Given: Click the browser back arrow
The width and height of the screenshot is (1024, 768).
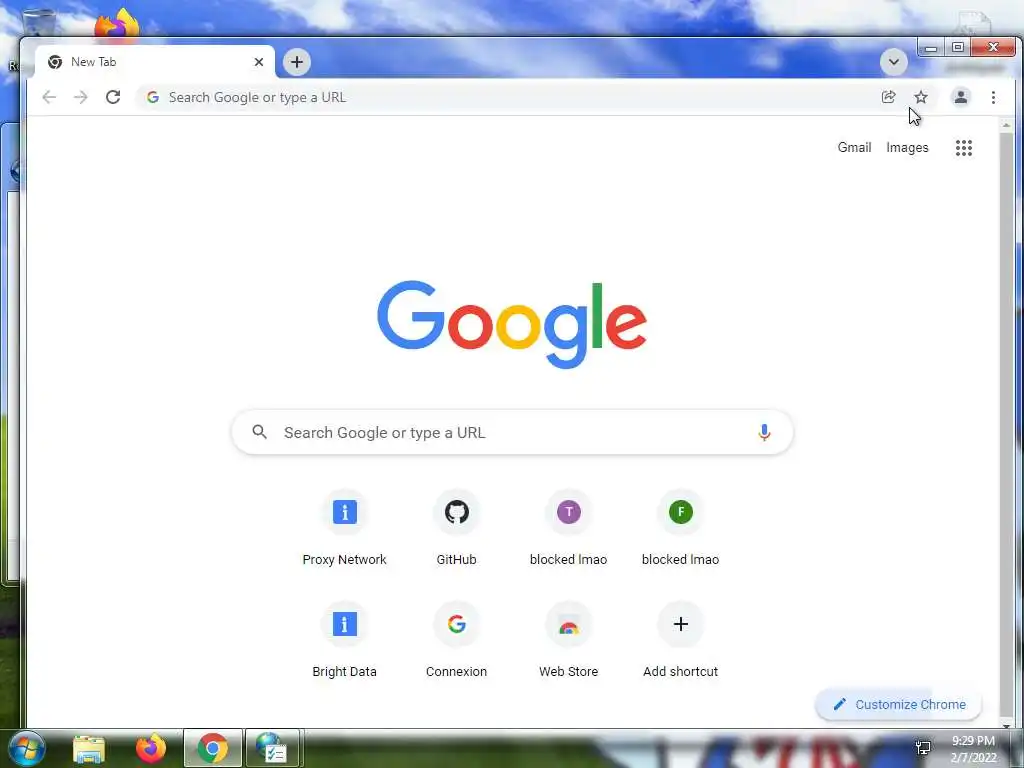Looking at the screenshot, I should coord(49,97).
